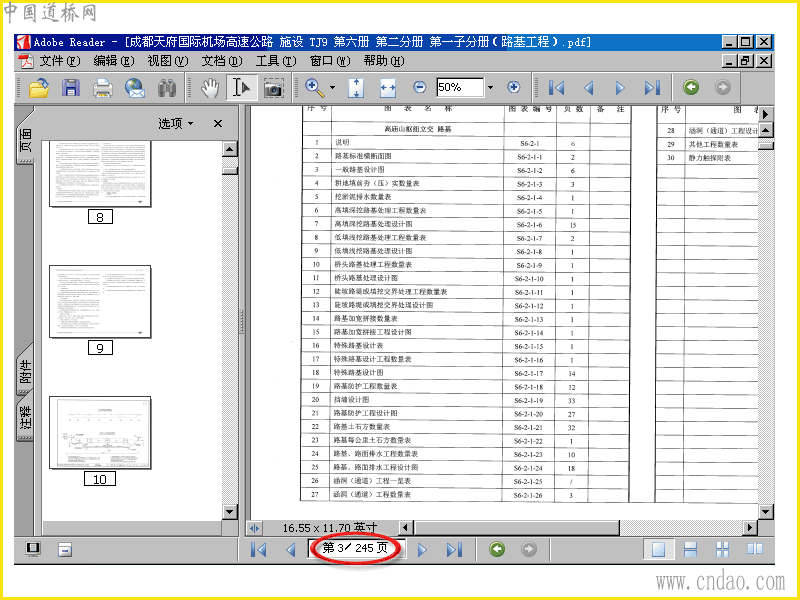
Task: Open the 窗口(W) menu
Action: 330,61
